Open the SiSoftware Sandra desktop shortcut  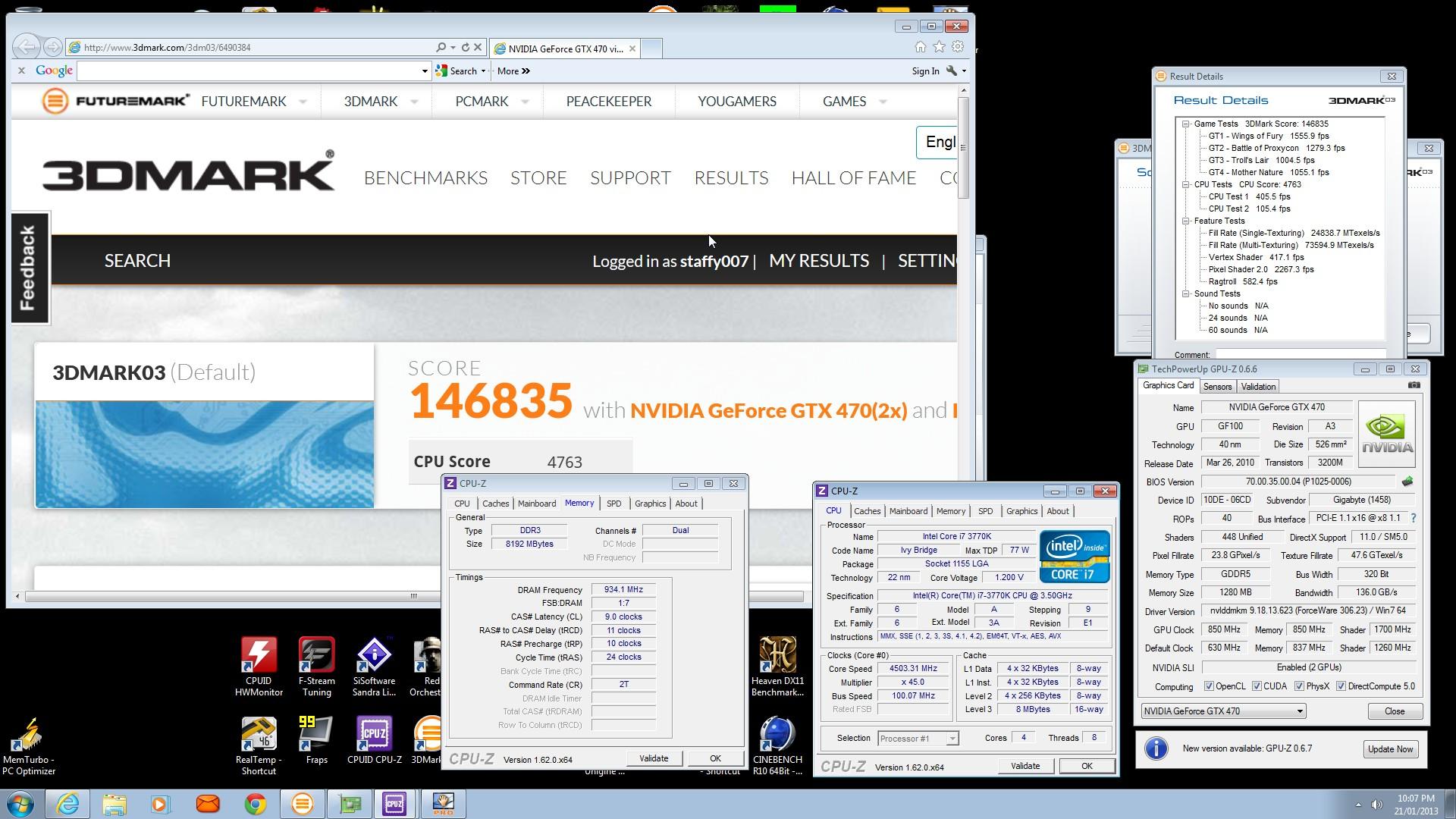(x=374, y=666)
